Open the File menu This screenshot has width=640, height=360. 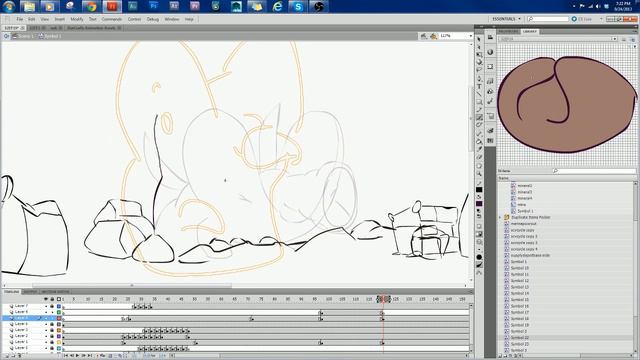(x=20, y=19)
